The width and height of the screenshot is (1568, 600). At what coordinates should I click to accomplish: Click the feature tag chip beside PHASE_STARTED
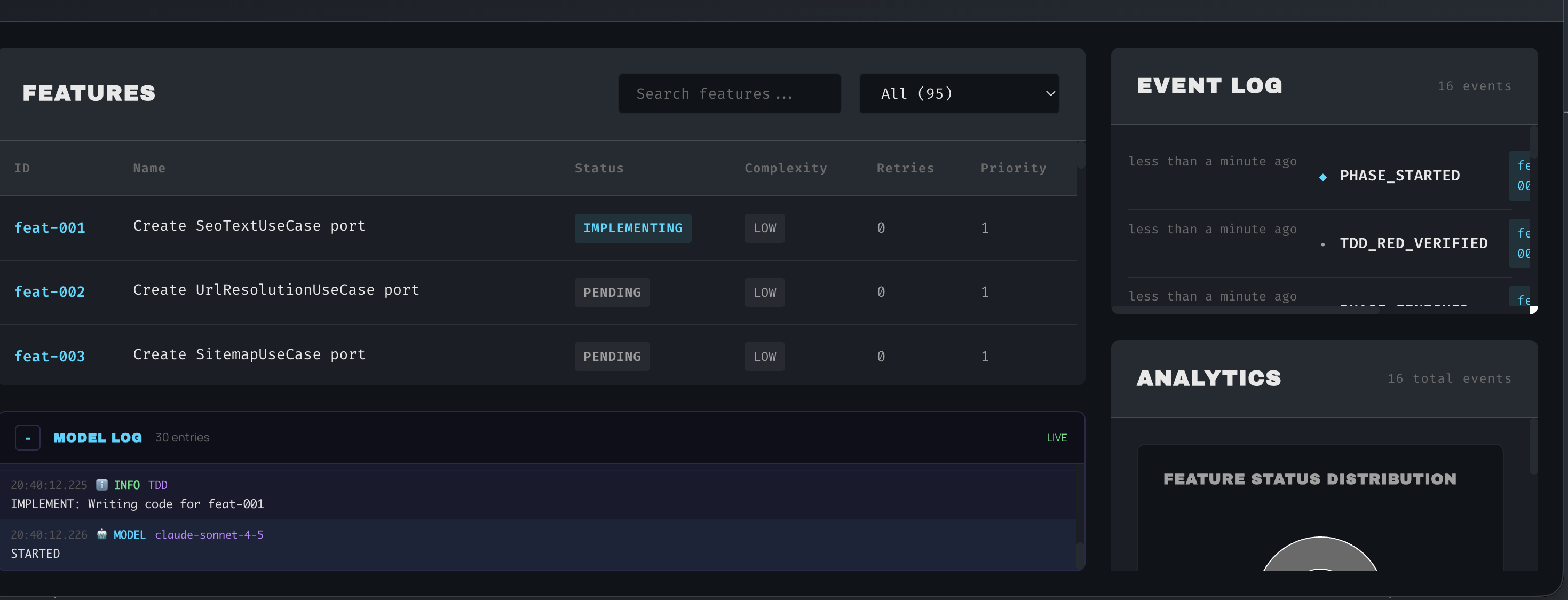click(1520, 176)
